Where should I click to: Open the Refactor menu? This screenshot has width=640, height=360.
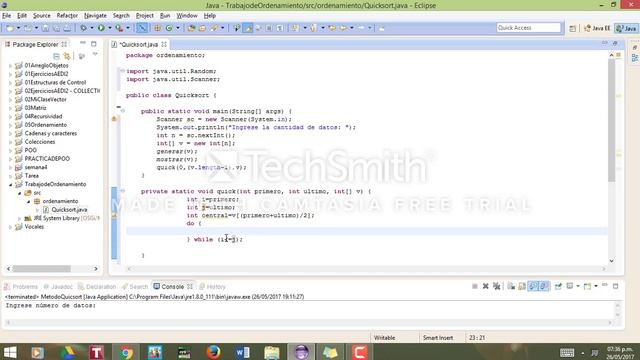(x=67, y=16)
